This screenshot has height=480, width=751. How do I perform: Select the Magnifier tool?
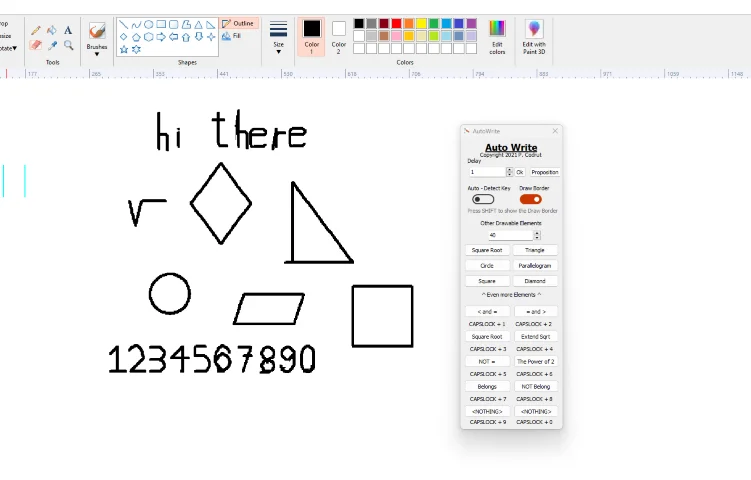pyautogui.click(x=68, y=45)
